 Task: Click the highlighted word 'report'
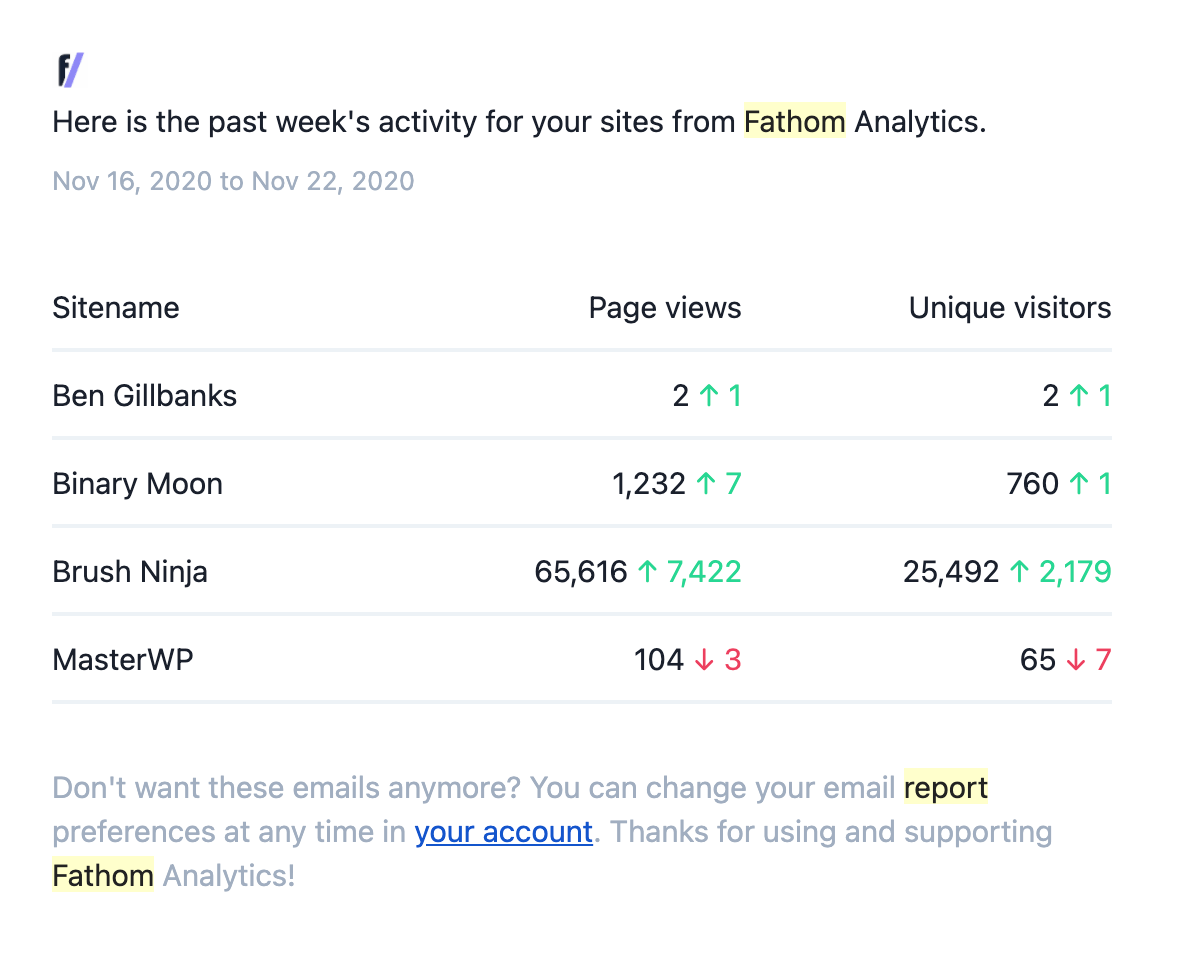pyautogui.click(x=946, y=788)
